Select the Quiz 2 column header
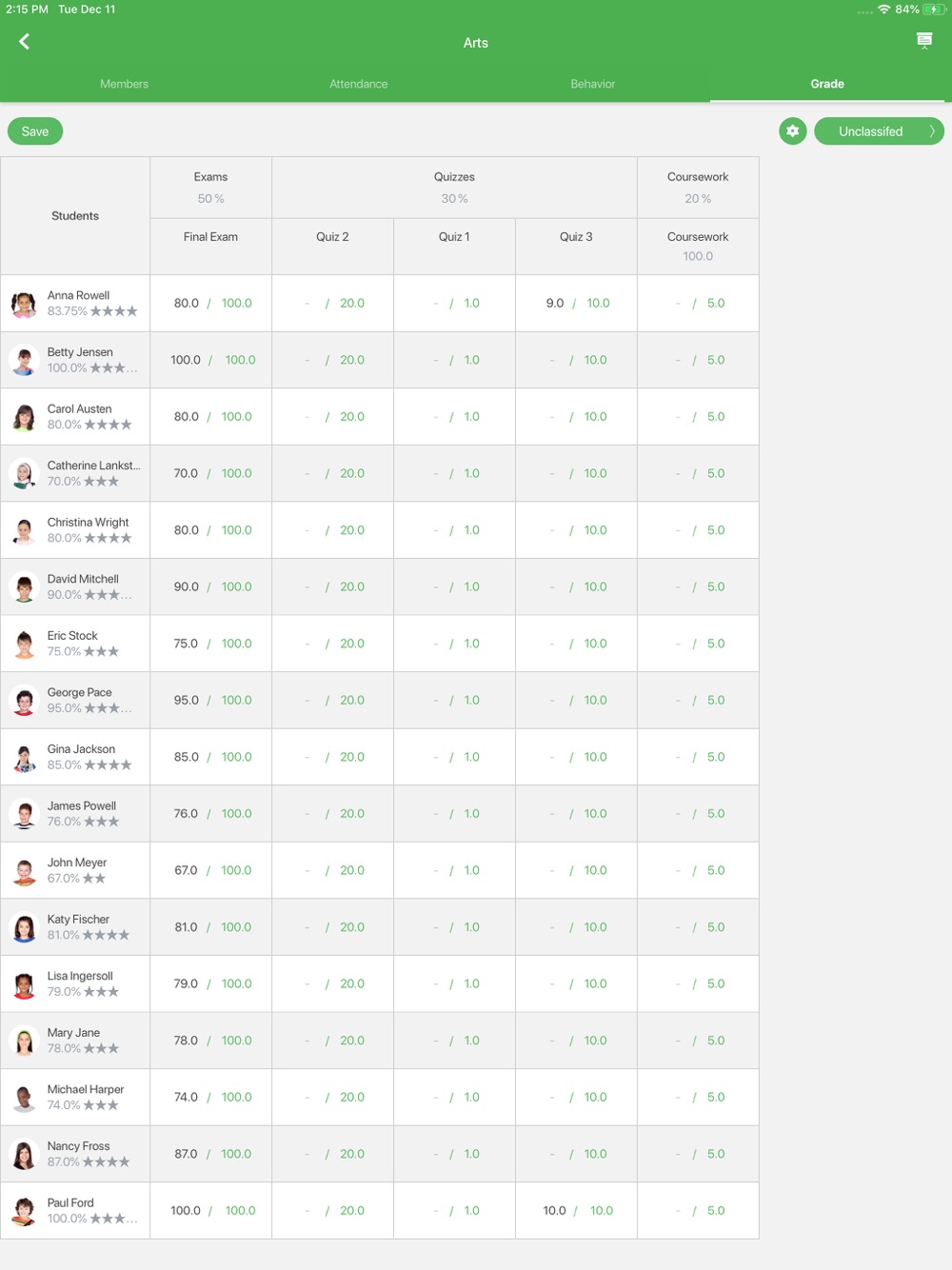The width and height of the screenshot is (952, 1270). pos(332,237)
